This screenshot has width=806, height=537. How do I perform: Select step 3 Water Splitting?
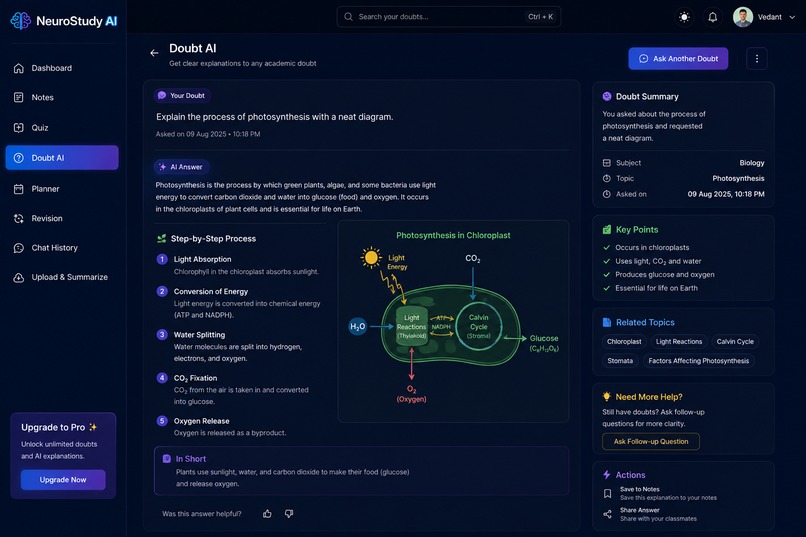tap(240, 346)
